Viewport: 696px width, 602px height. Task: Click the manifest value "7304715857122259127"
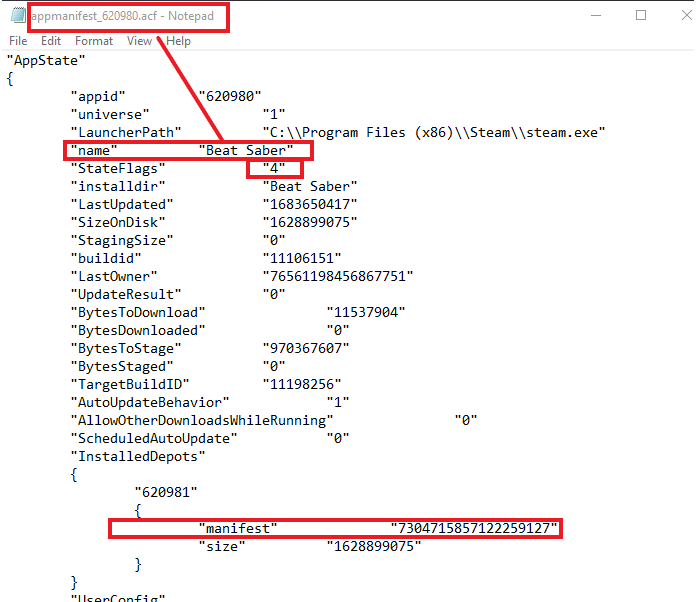click(474, 528)
